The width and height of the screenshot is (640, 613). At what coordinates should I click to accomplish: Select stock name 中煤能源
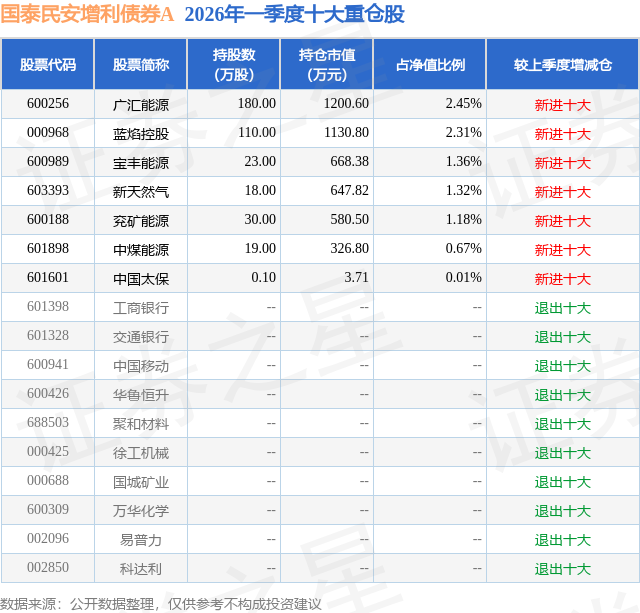pos(141,250)
